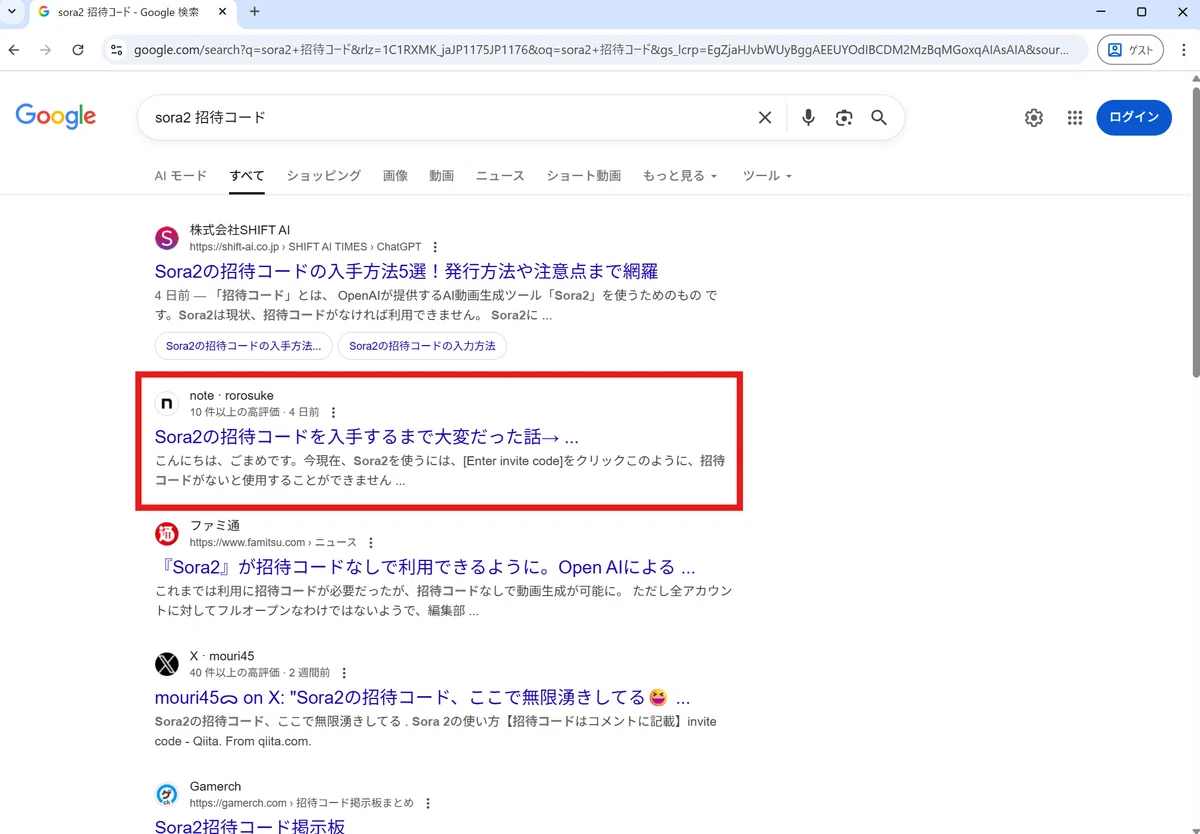Open Sora2招待コード掲示板 result
Viewport: 1200px width, 834px height.
[250, 826]
